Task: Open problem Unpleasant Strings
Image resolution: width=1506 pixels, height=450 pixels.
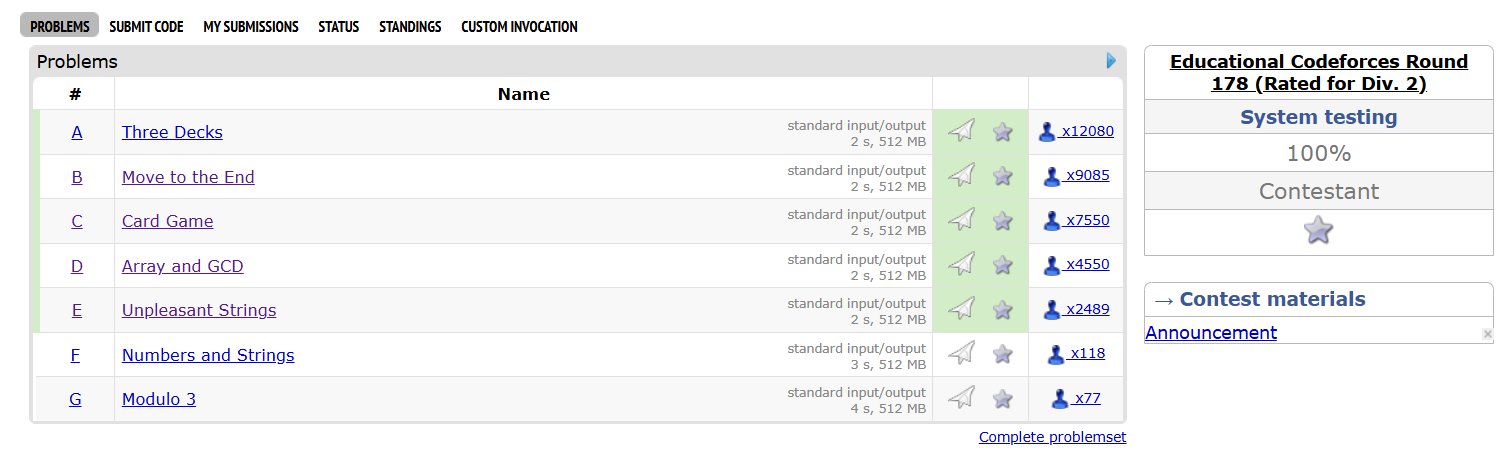Action: (199, 310)
